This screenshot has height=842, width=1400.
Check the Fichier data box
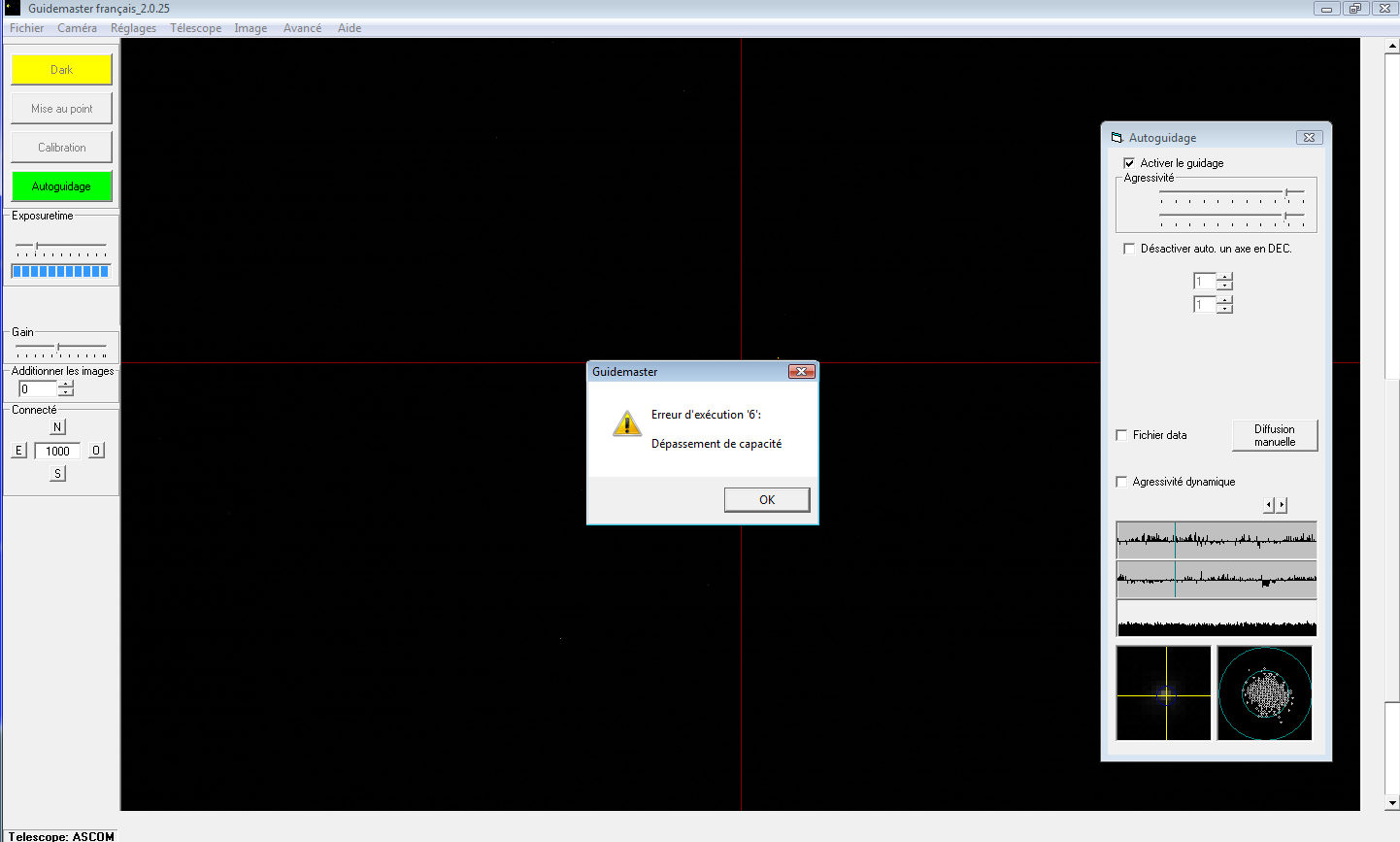pos(1122,435)
